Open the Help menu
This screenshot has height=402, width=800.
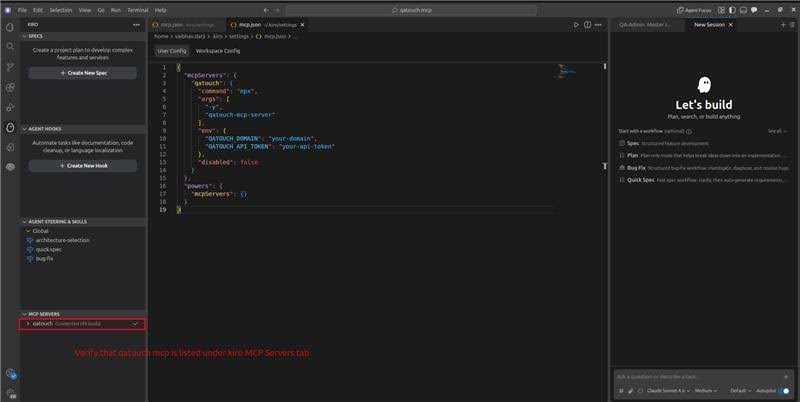[x=160, y=10]
